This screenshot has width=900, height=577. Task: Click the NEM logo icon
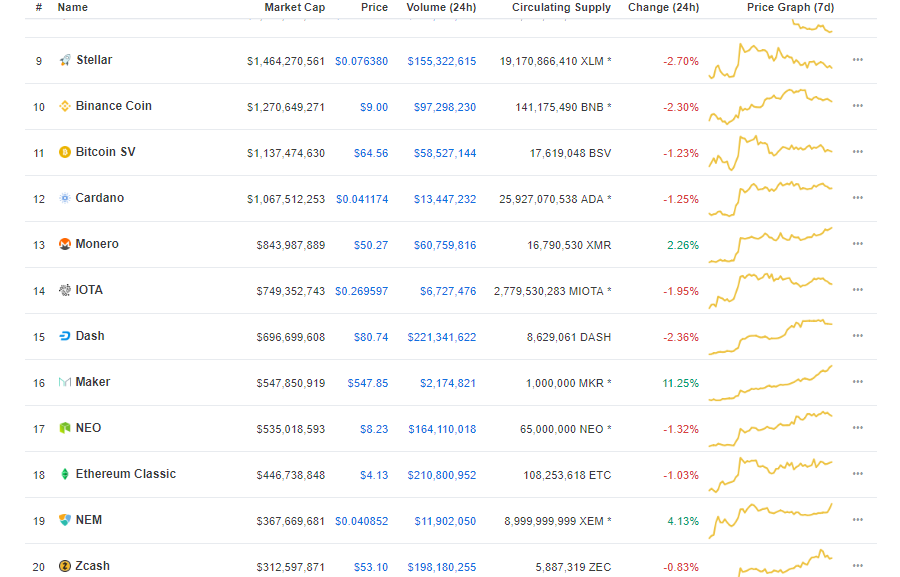[65, 520]
